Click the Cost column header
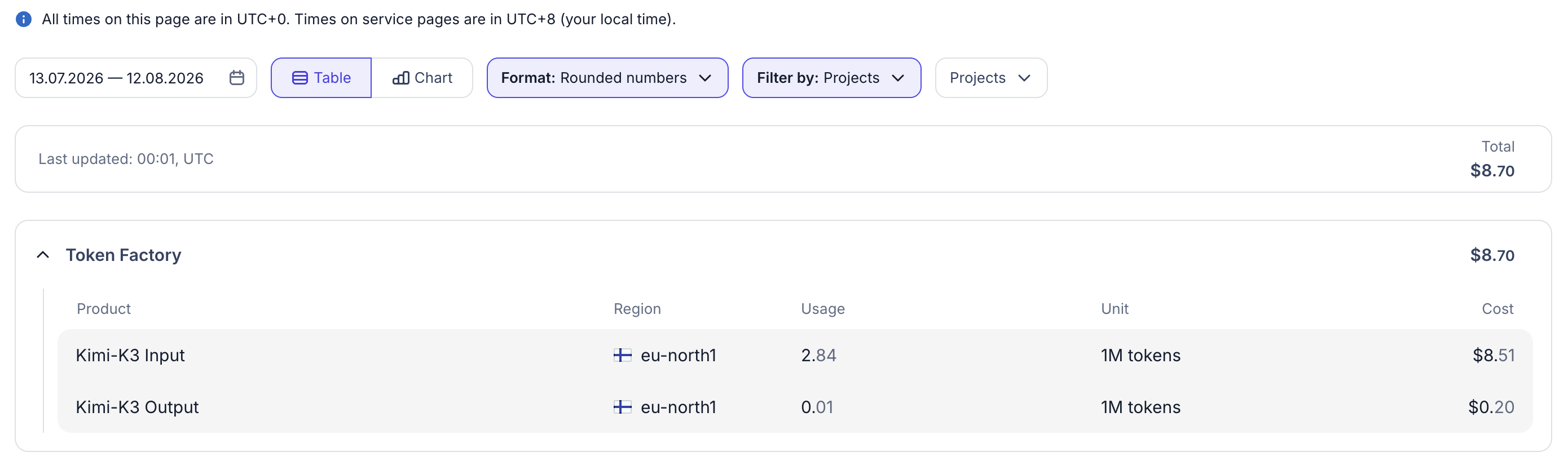This screenshot has width=1568, height=461. coord(1497,309)
